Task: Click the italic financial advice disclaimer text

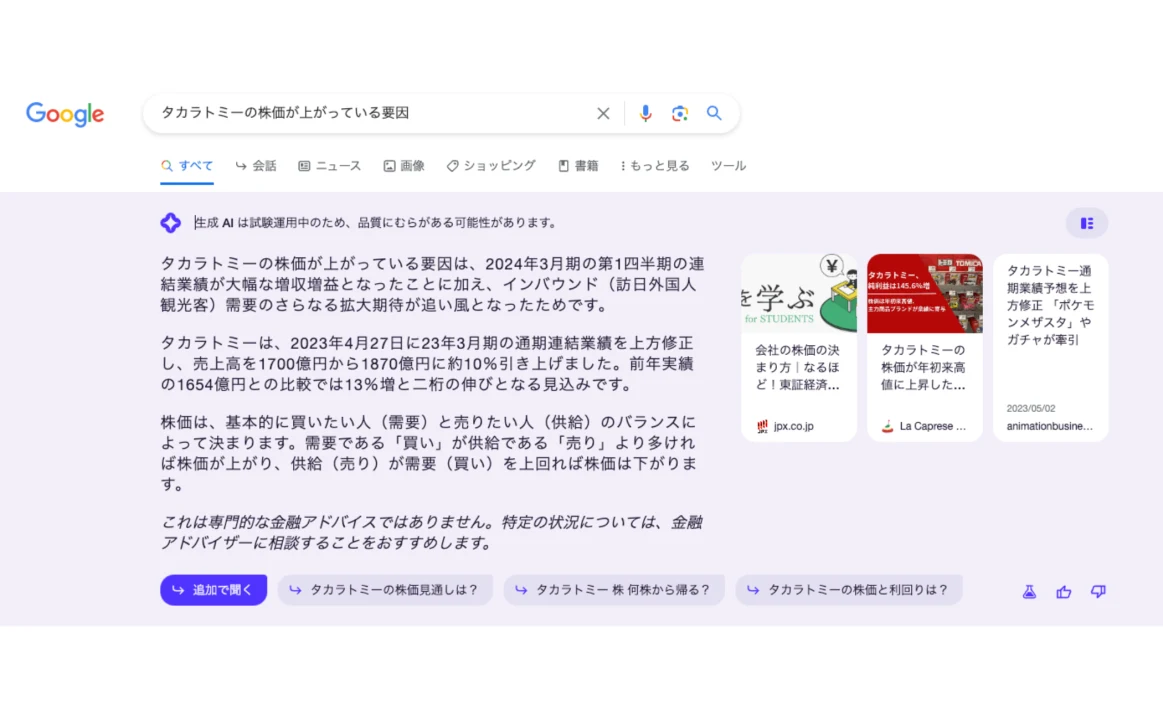Action: coord(432,532)
